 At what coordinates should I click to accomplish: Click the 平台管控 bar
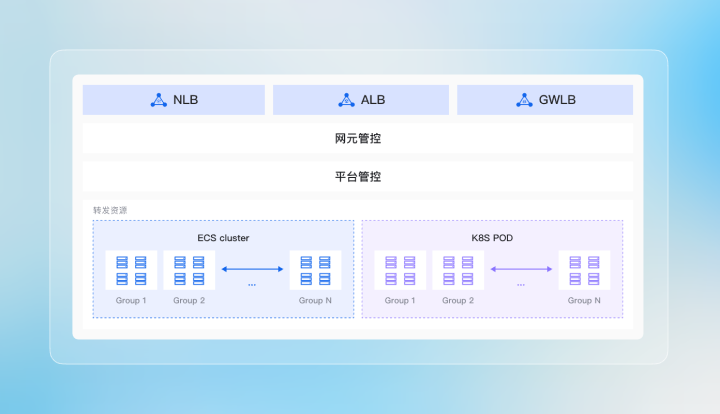pos(357,176)
